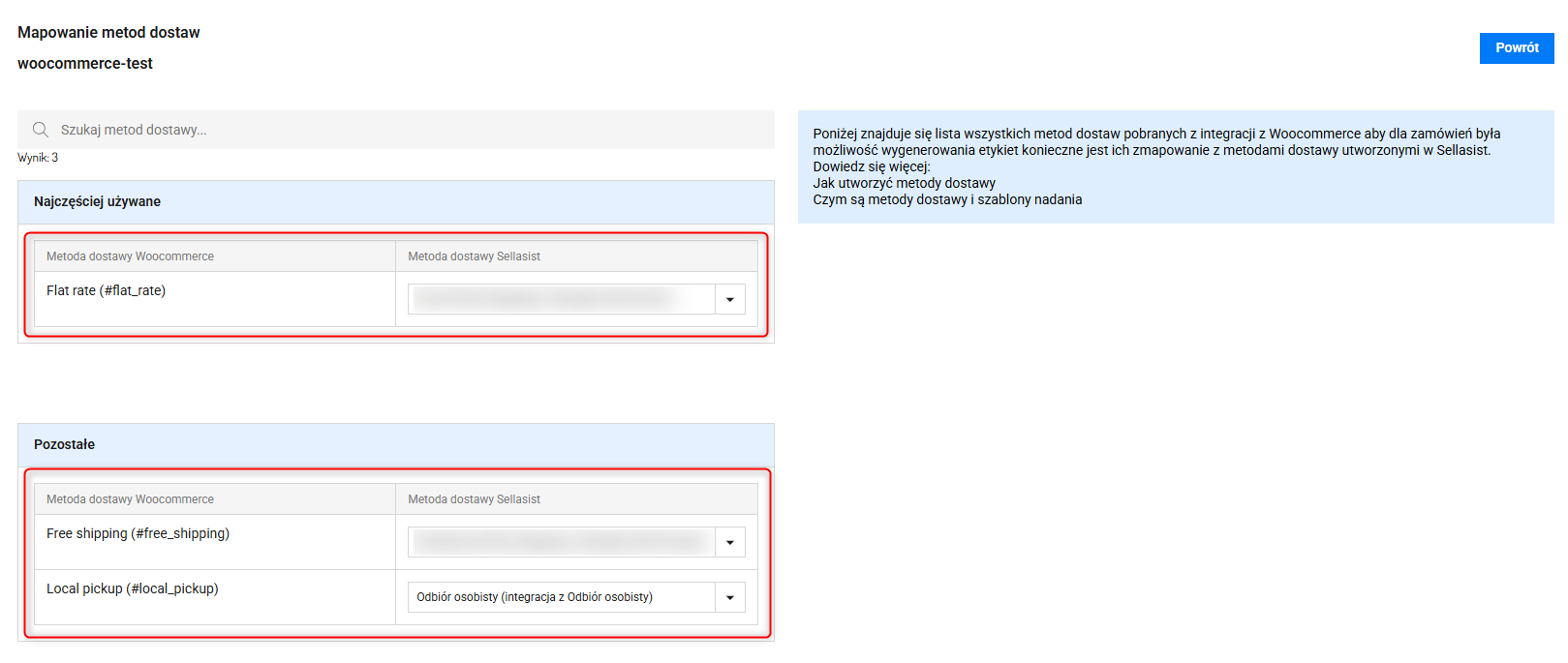Image resolution: width=1568 pixels, height=663 pixels.
Task: Click the 'Wynik: 3' result count text
Action: [38, 158]
